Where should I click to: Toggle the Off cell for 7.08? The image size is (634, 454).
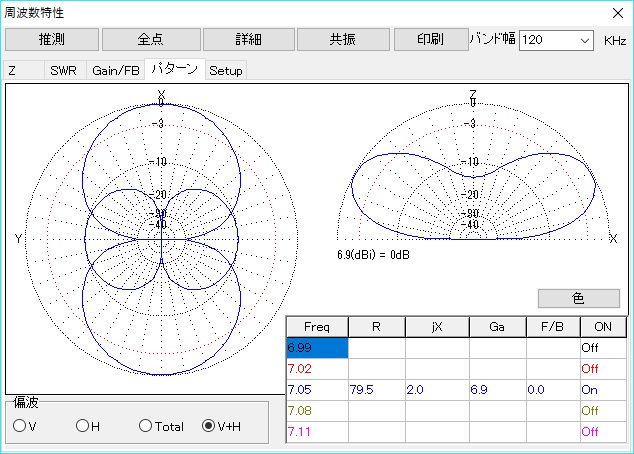point(603,411)
